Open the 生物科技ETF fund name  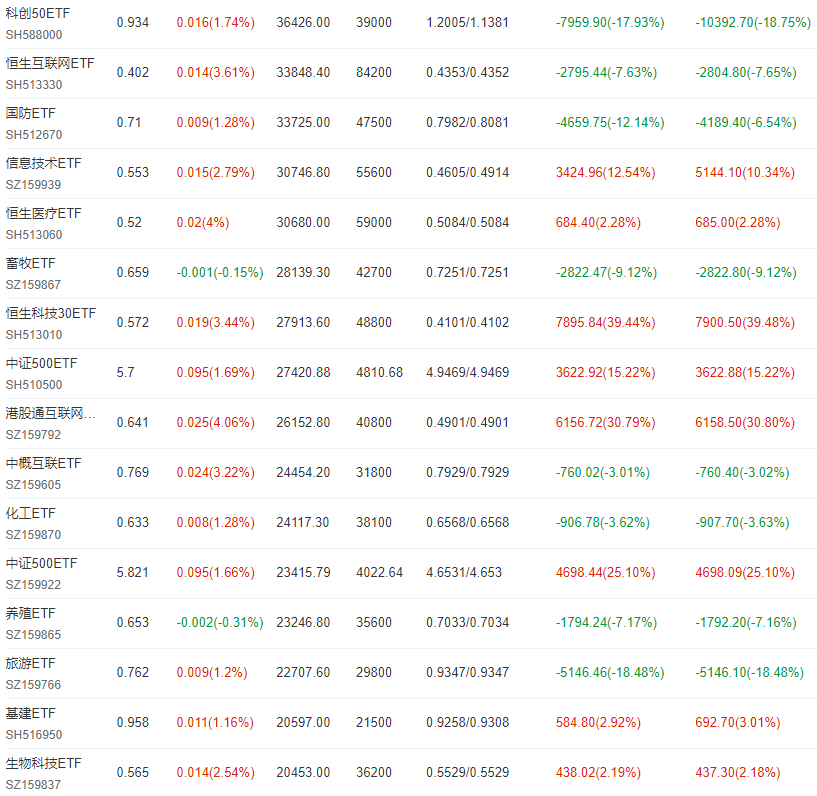pos(43,763)
